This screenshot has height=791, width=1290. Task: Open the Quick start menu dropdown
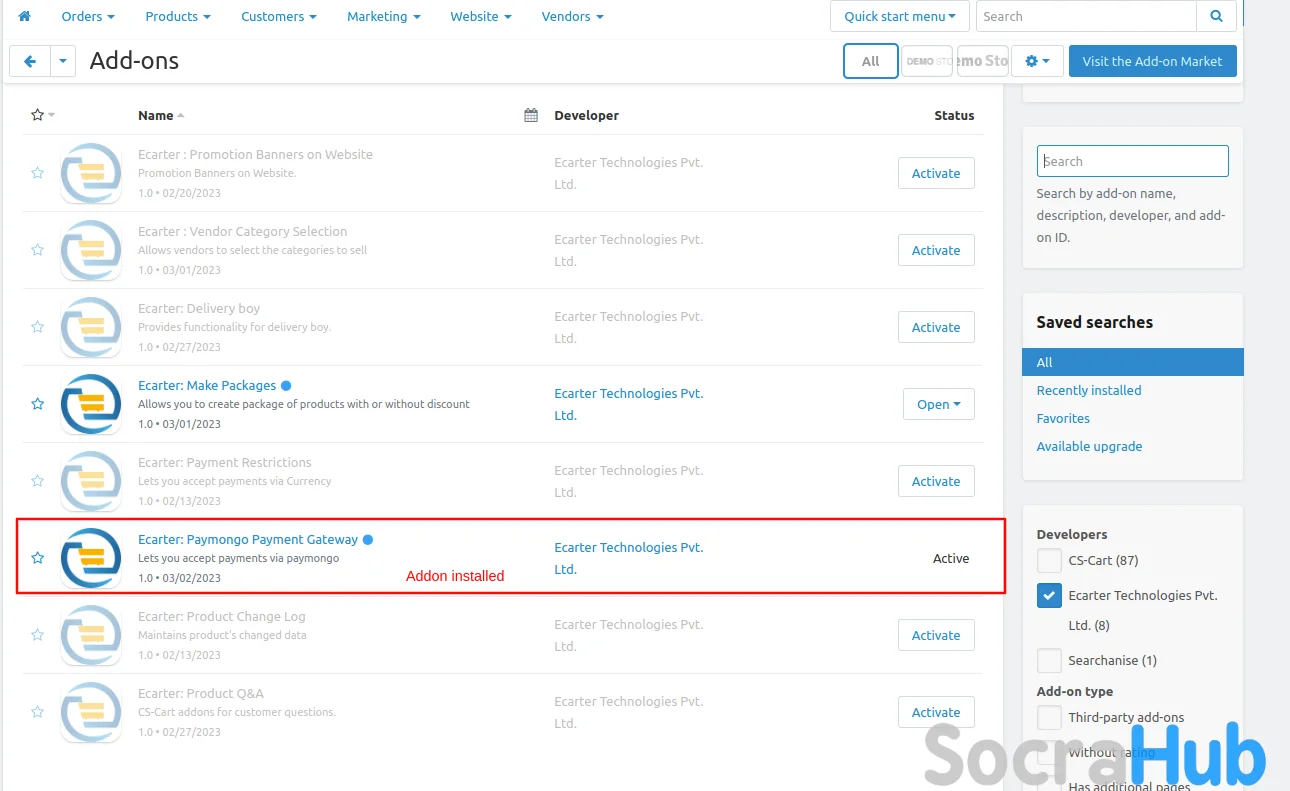900,16
